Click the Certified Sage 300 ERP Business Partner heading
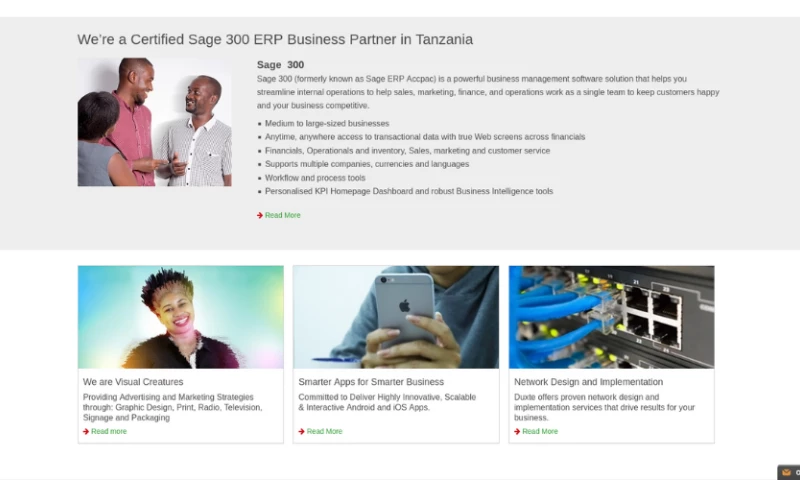The height and width of the screenshot is (480, 800). coord(275,39)
